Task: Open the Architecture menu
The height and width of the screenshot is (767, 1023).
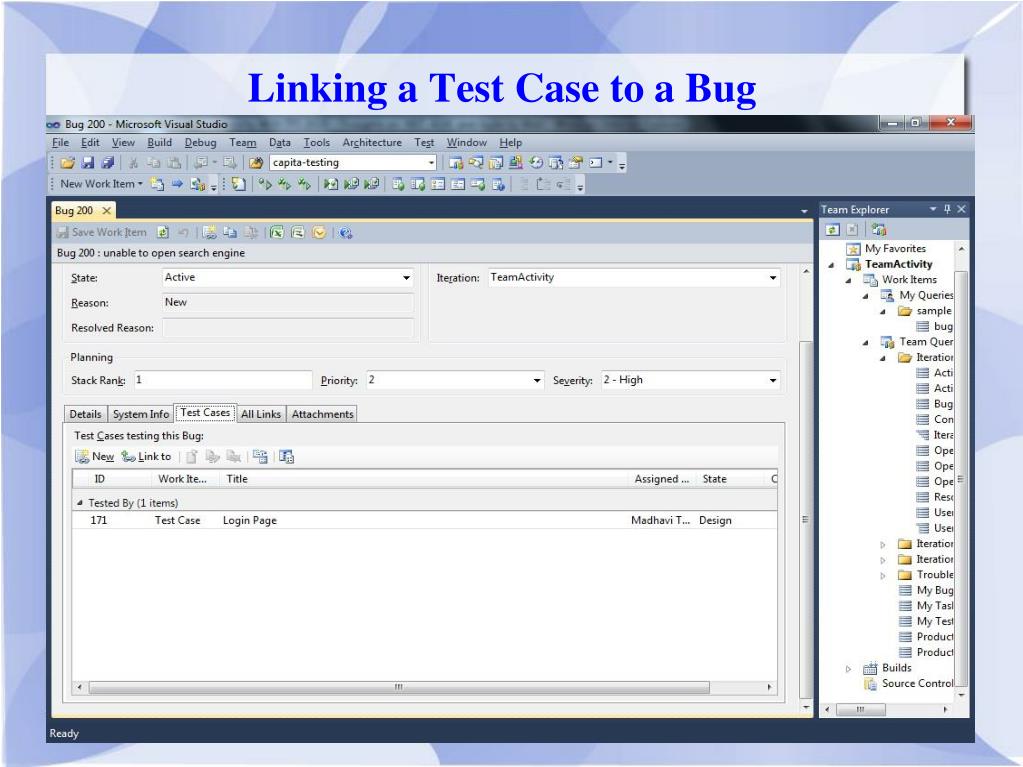Action: click(x=372, y=142)
